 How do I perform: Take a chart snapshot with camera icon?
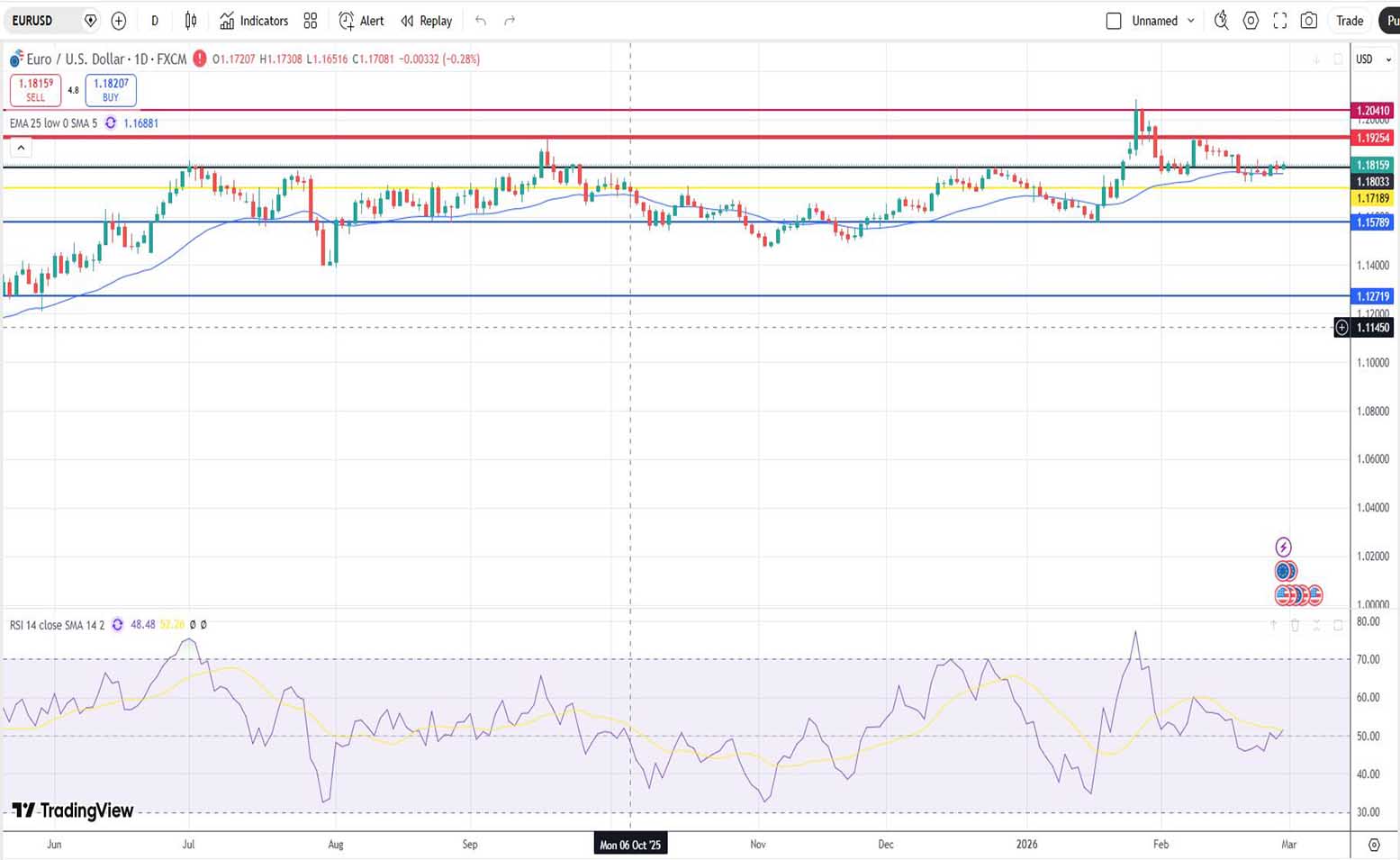[1309, 21]
